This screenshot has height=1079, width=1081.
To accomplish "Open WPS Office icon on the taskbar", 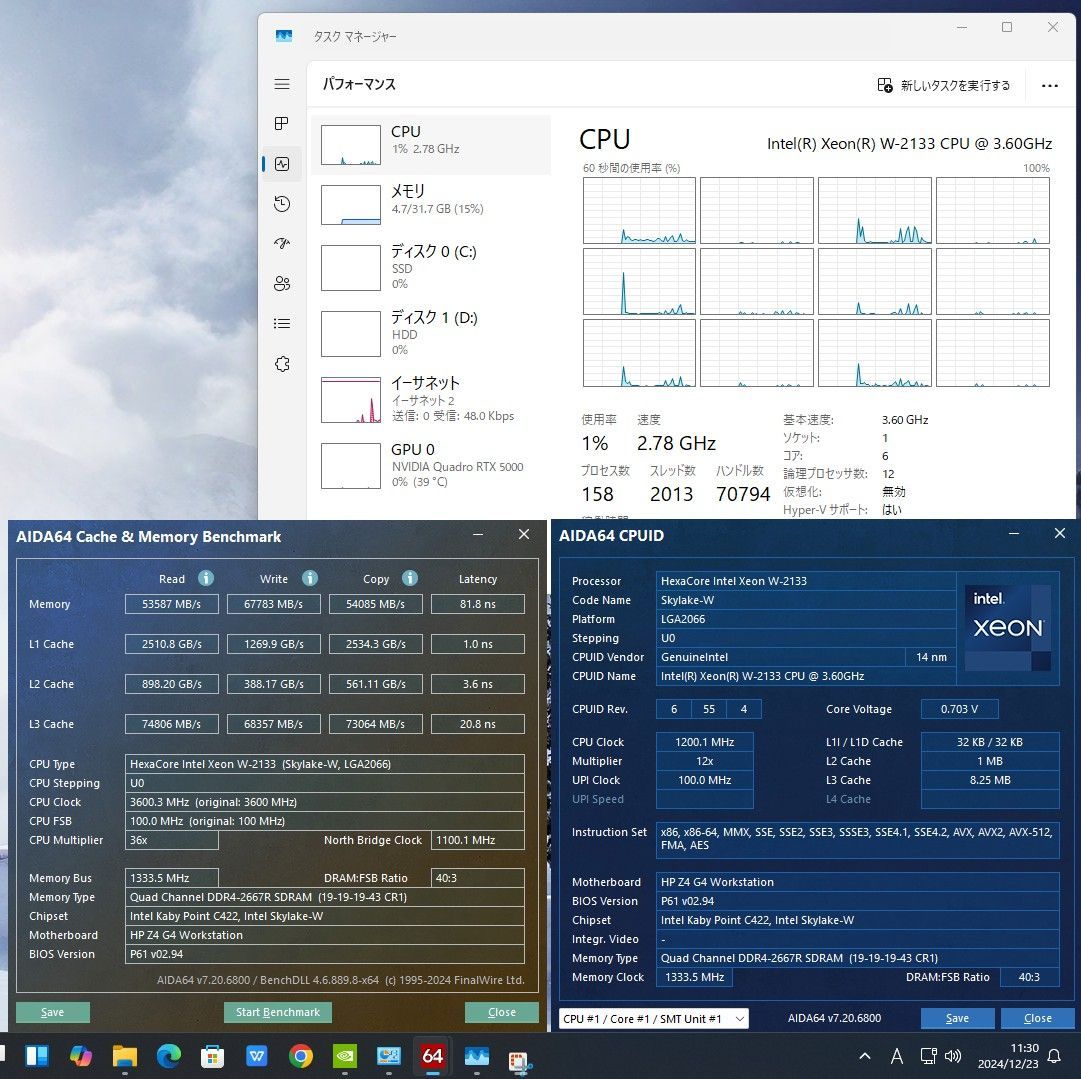I will [256, 1056].
